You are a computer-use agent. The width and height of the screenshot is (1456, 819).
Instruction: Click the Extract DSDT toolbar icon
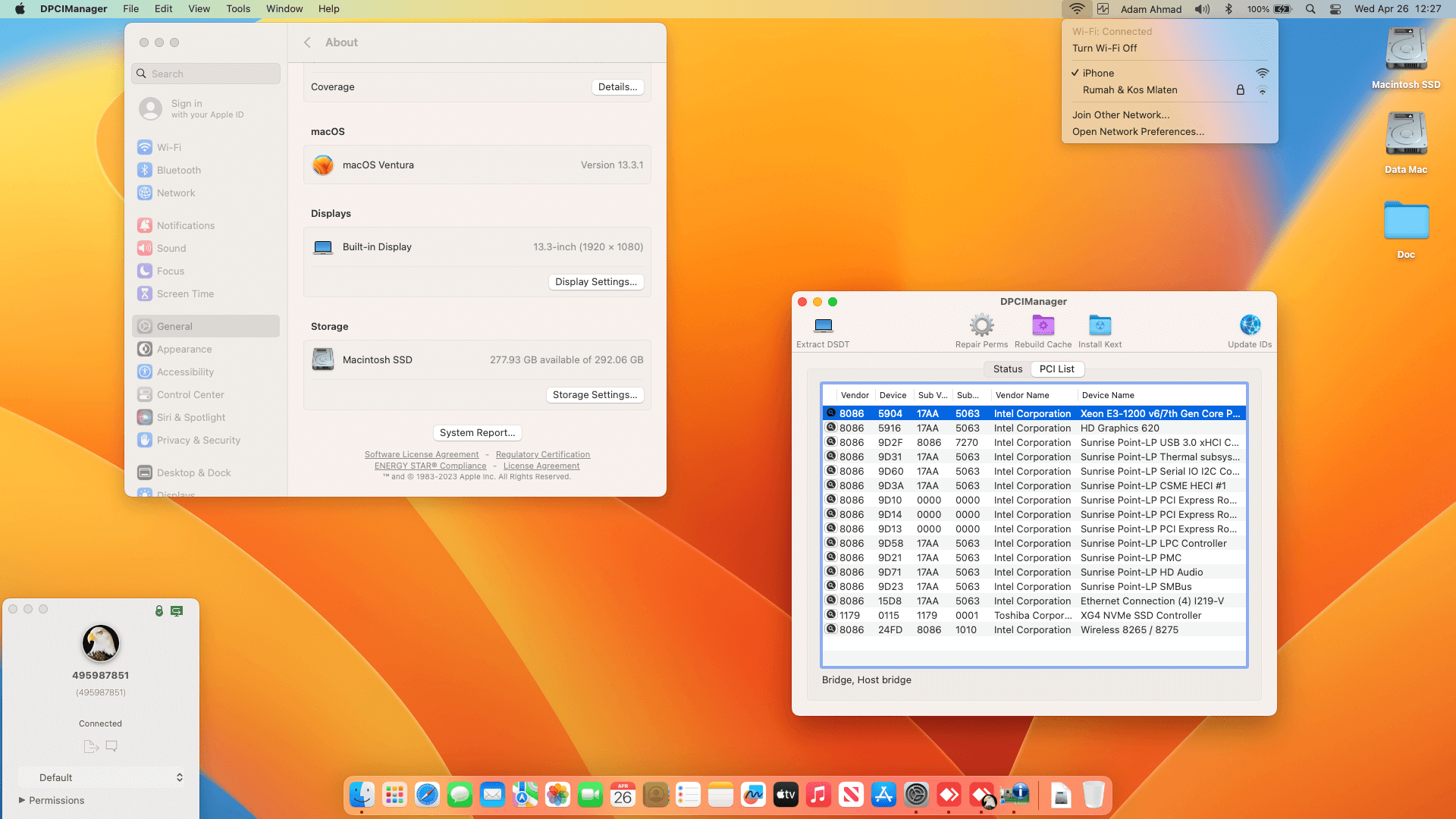823,326
